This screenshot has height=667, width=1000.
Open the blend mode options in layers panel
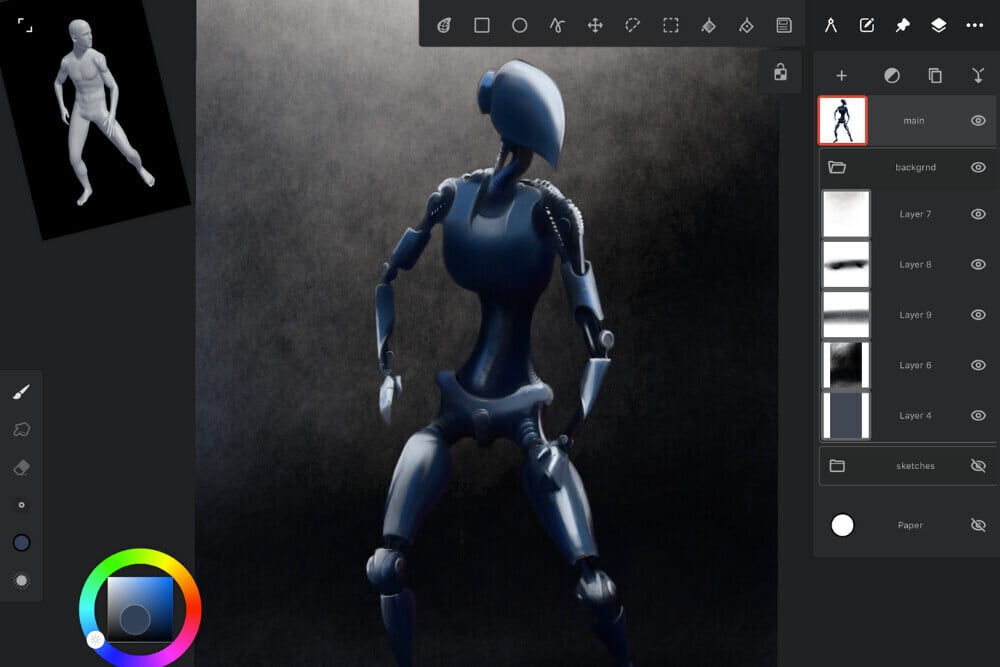(x=891, y=75)
